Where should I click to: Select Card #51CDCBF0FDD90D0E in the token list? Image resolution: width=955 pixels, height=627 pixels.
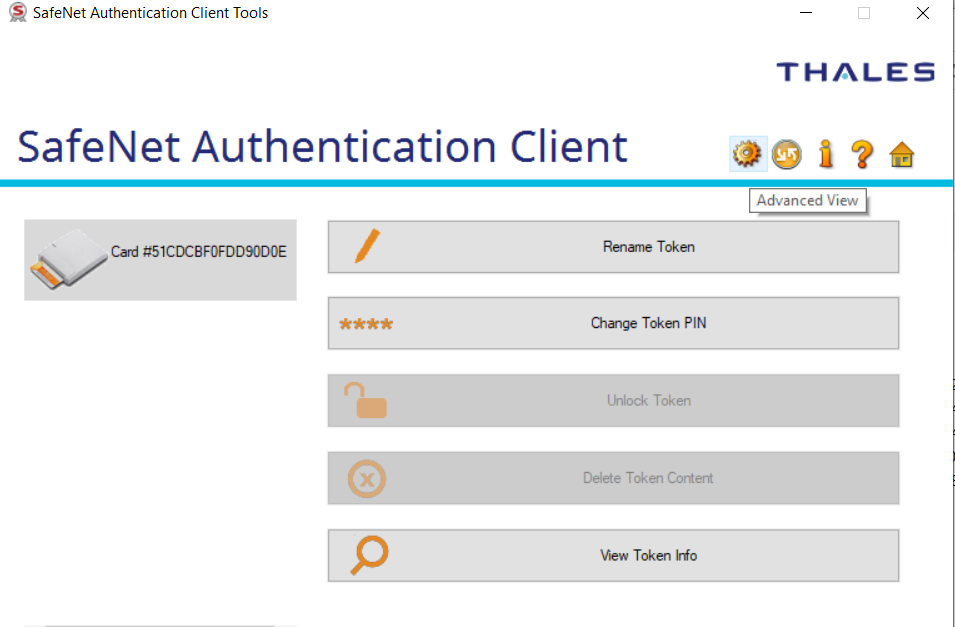click(160, 260)
